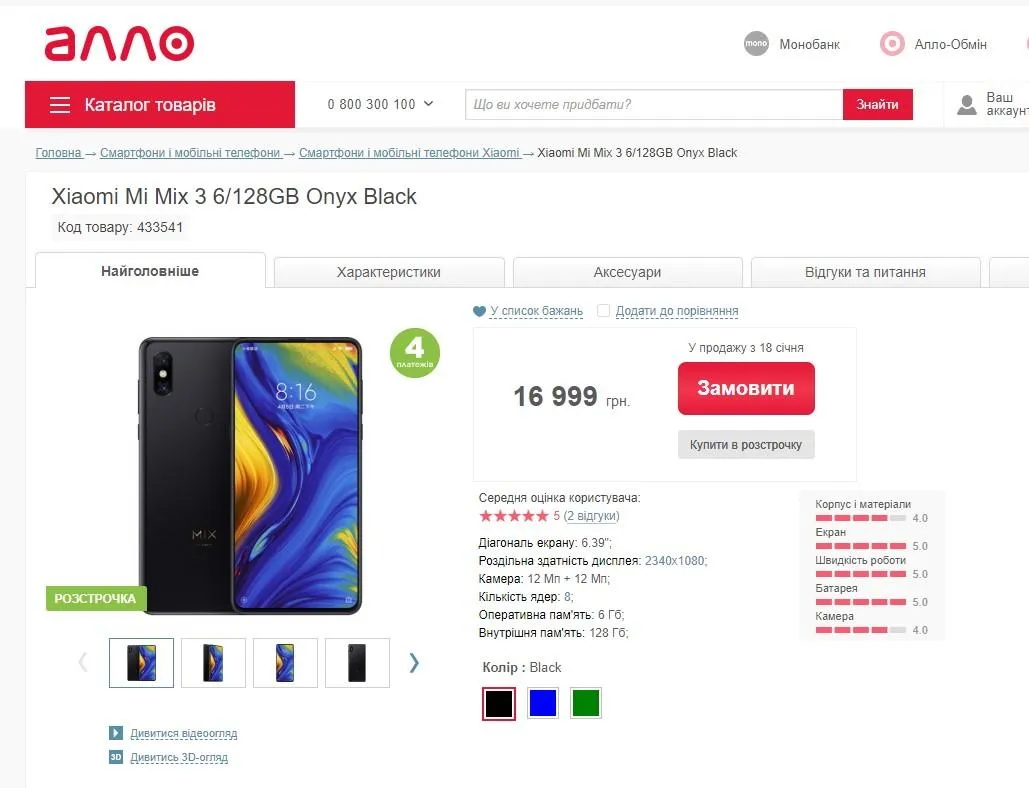Image resolution: width=1029 pixels, height=788 pixels.
Task: Select the blue color swatch
Action: point(542,703)
